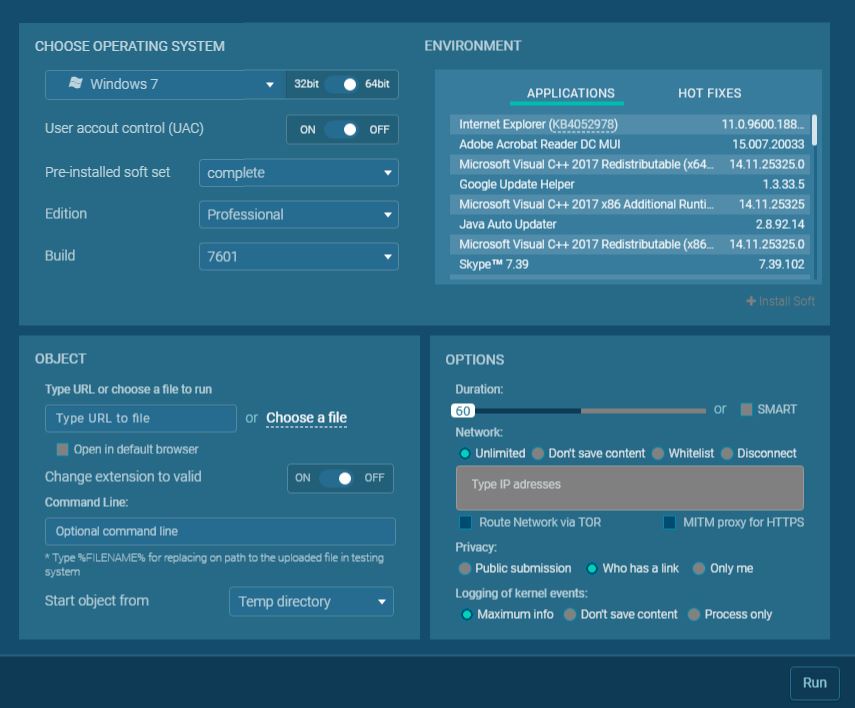Image resolution: width=855 pixels, height=708 pixels.
Task: Tick the SMART duration checkbox
Action: [x=746, y=409]
